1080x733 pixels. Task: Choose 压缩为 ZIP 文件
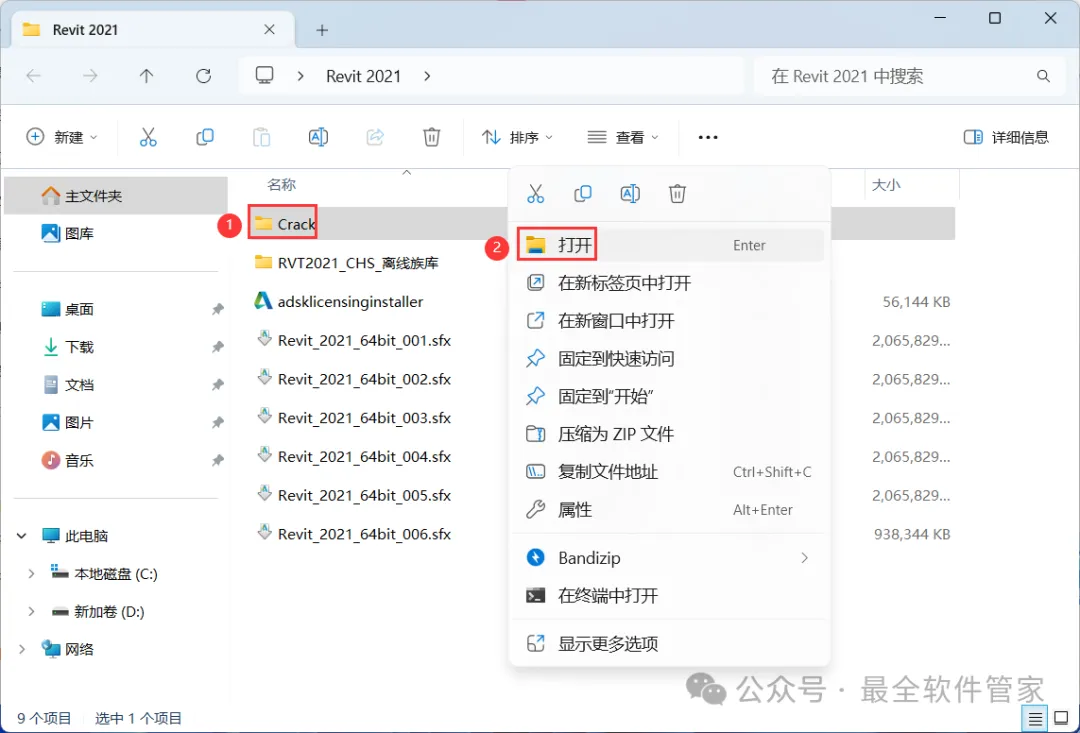tap(669, 434)
